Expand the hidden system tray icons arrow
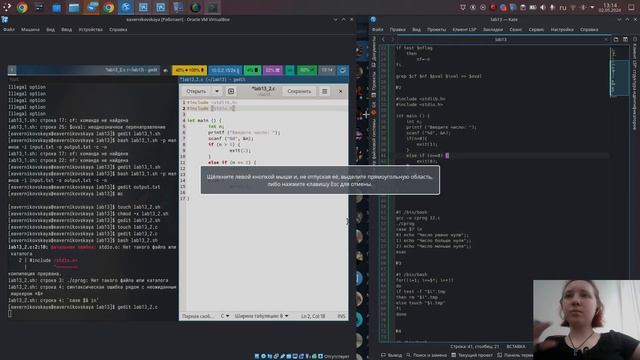The width and height of the screenshot is (640, 360). 592,7
